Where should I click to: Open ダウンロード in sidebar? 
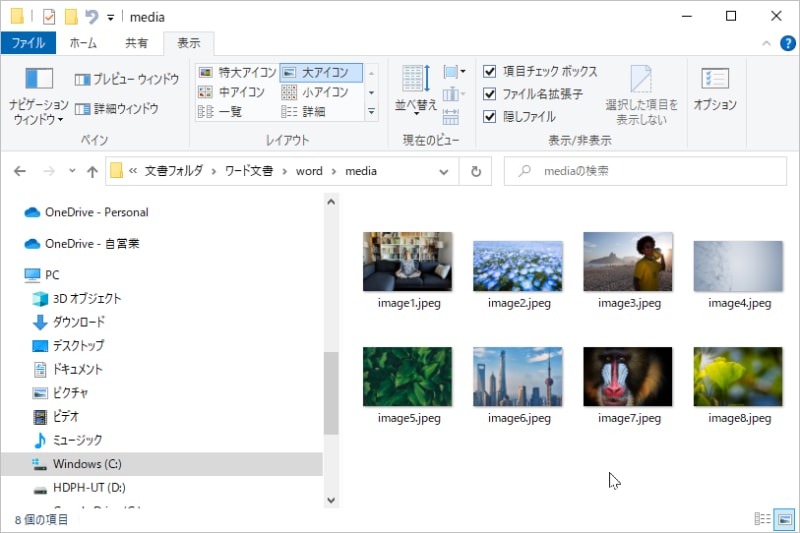[x=69, y=322]
